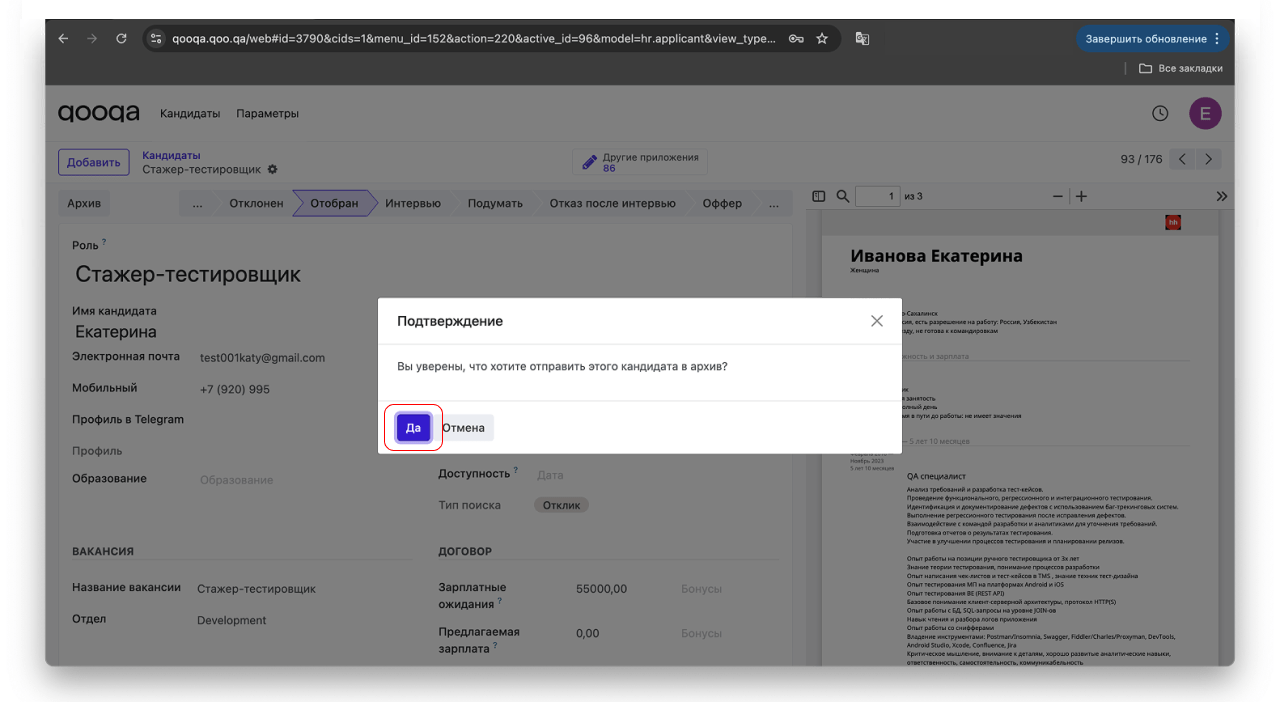1280x702 pixels.
Task: Open the Параметры menu
Action: pyautogui.click(x=267, y=114)
